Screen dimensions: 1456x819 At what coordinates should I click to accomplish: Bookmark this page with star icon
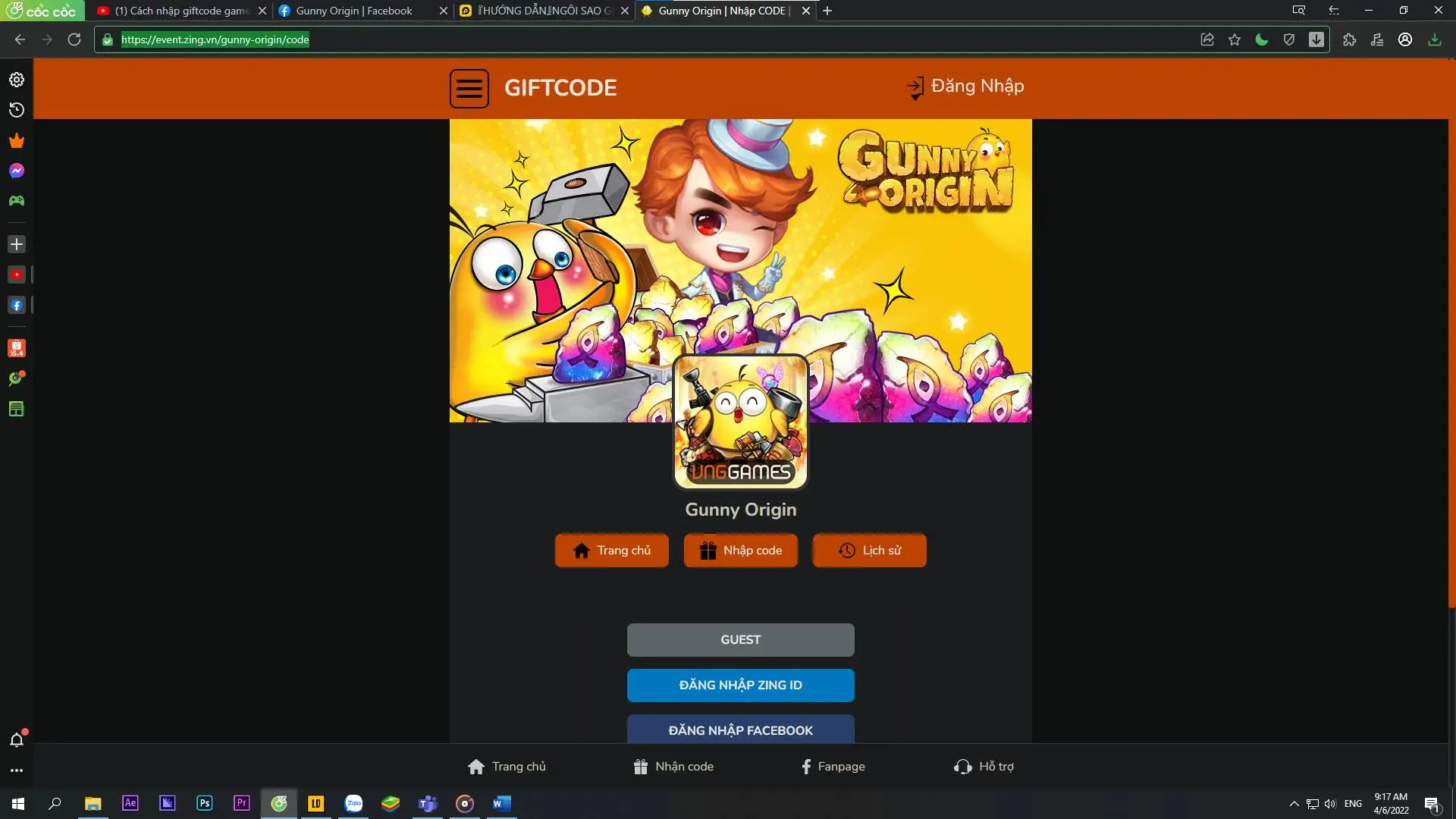pos(1235,39)
